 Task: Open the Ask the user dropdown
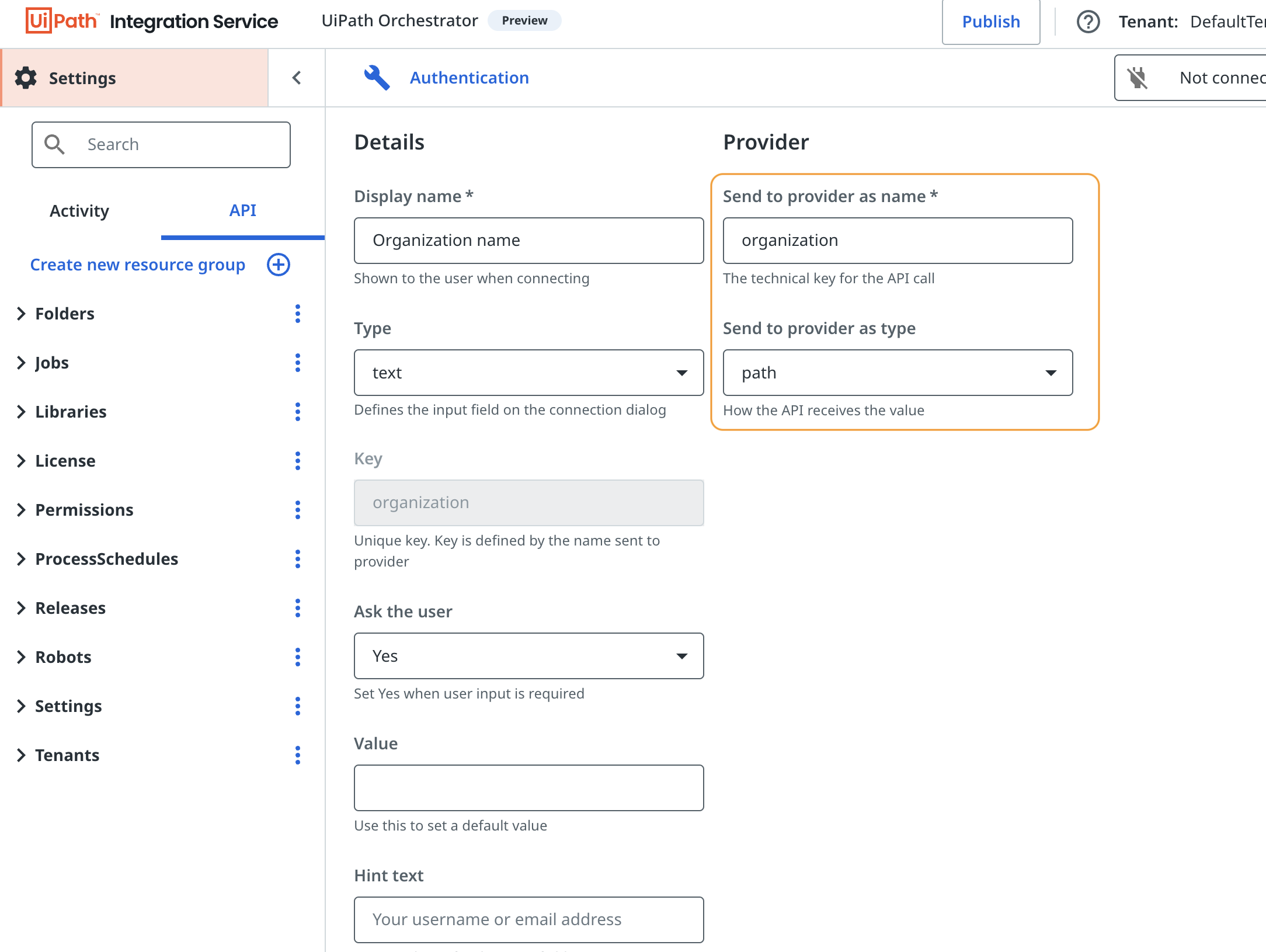pyautogui.click(x=528, y=656)
